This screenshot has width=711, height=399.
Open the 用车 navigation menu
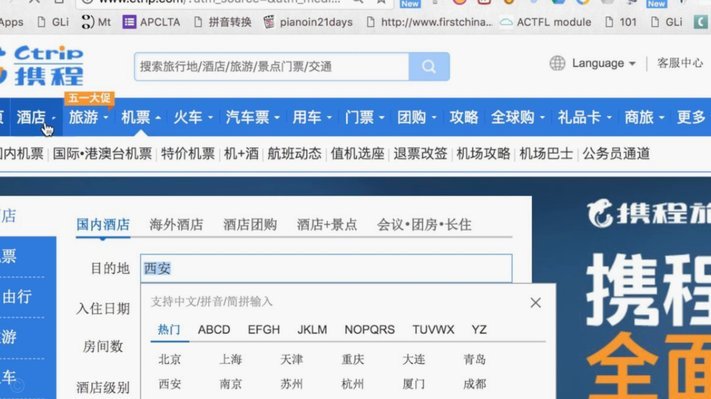[x=312, y=117]
